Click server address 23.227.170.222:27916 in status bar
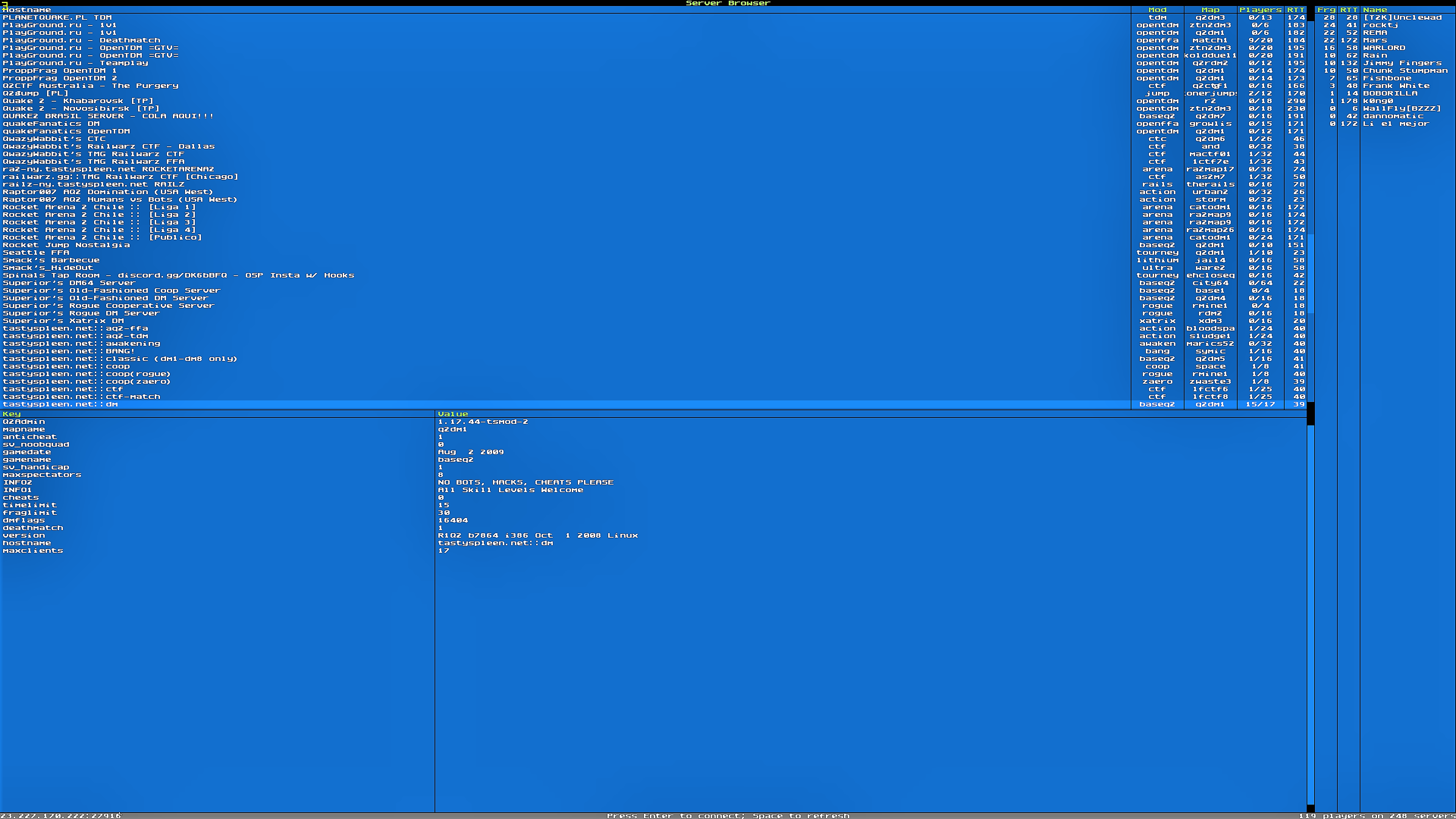 (61, 816)
